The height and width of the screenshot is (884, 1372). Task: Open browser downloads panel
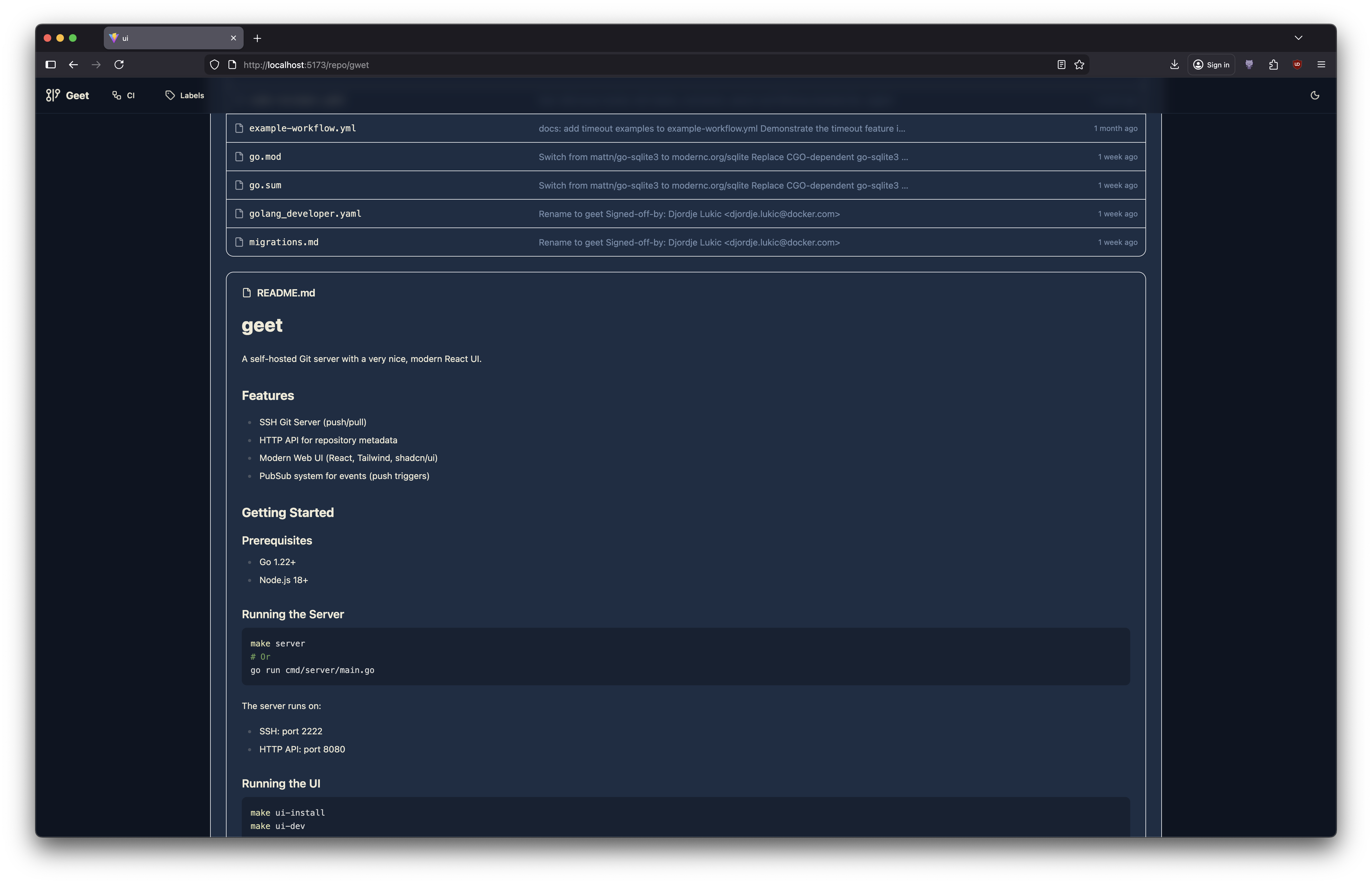click(1174, 65)
